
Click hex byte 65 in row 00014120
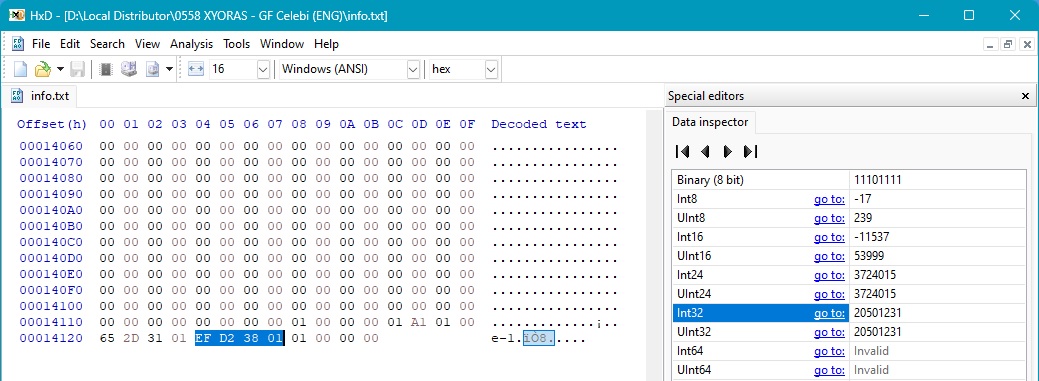pos(107,339)
